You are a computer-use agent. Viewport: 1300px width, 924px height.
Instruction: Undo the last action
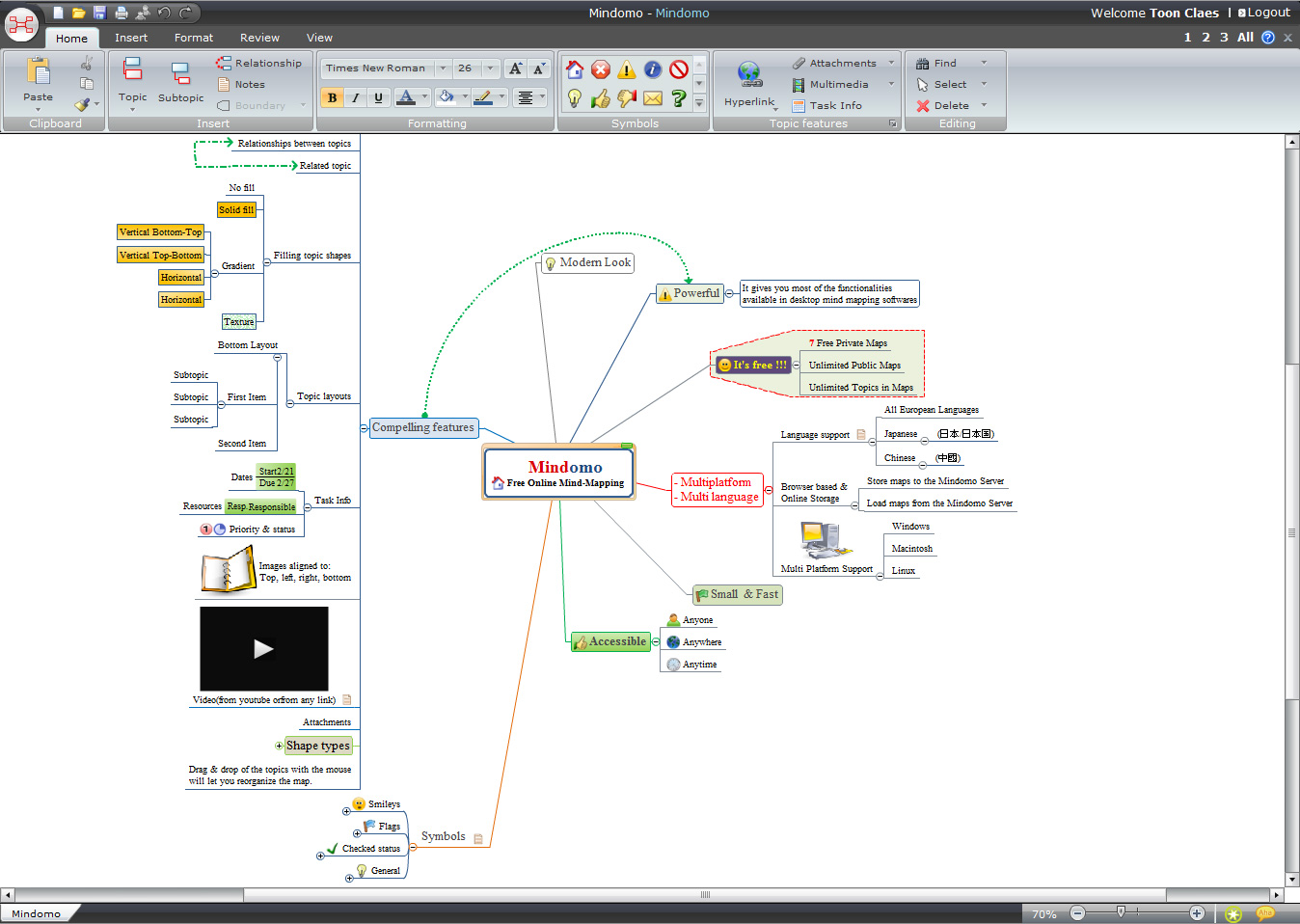coord(164,13)
